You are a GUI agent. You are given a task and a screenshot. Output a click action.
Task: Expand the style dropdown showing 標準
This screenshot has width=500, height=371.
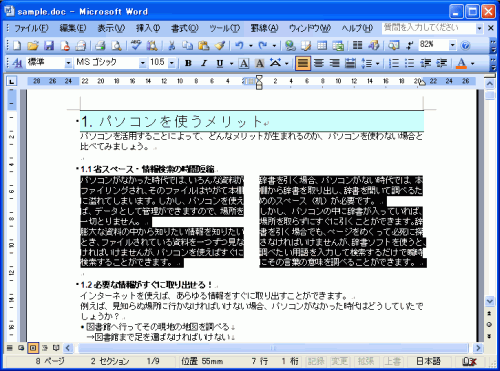[68, 63]
